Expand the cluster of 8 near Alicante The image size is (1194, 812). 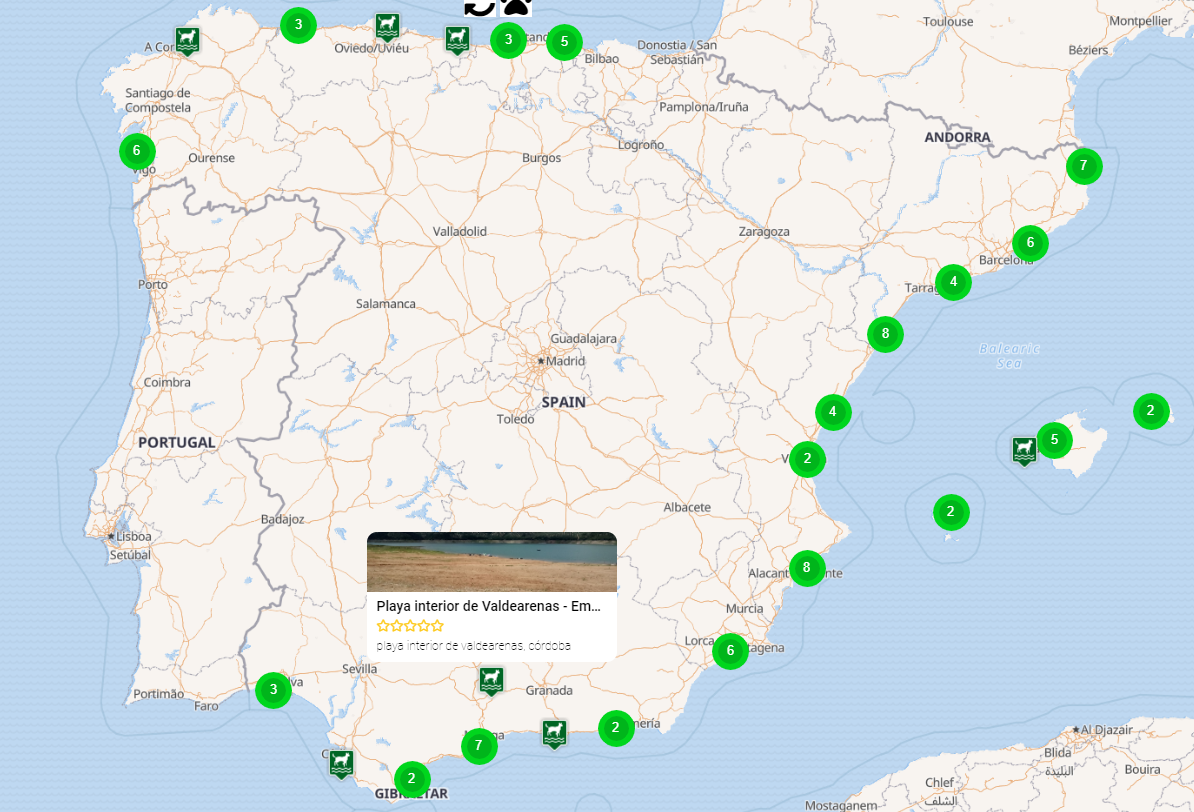(806, 567)
